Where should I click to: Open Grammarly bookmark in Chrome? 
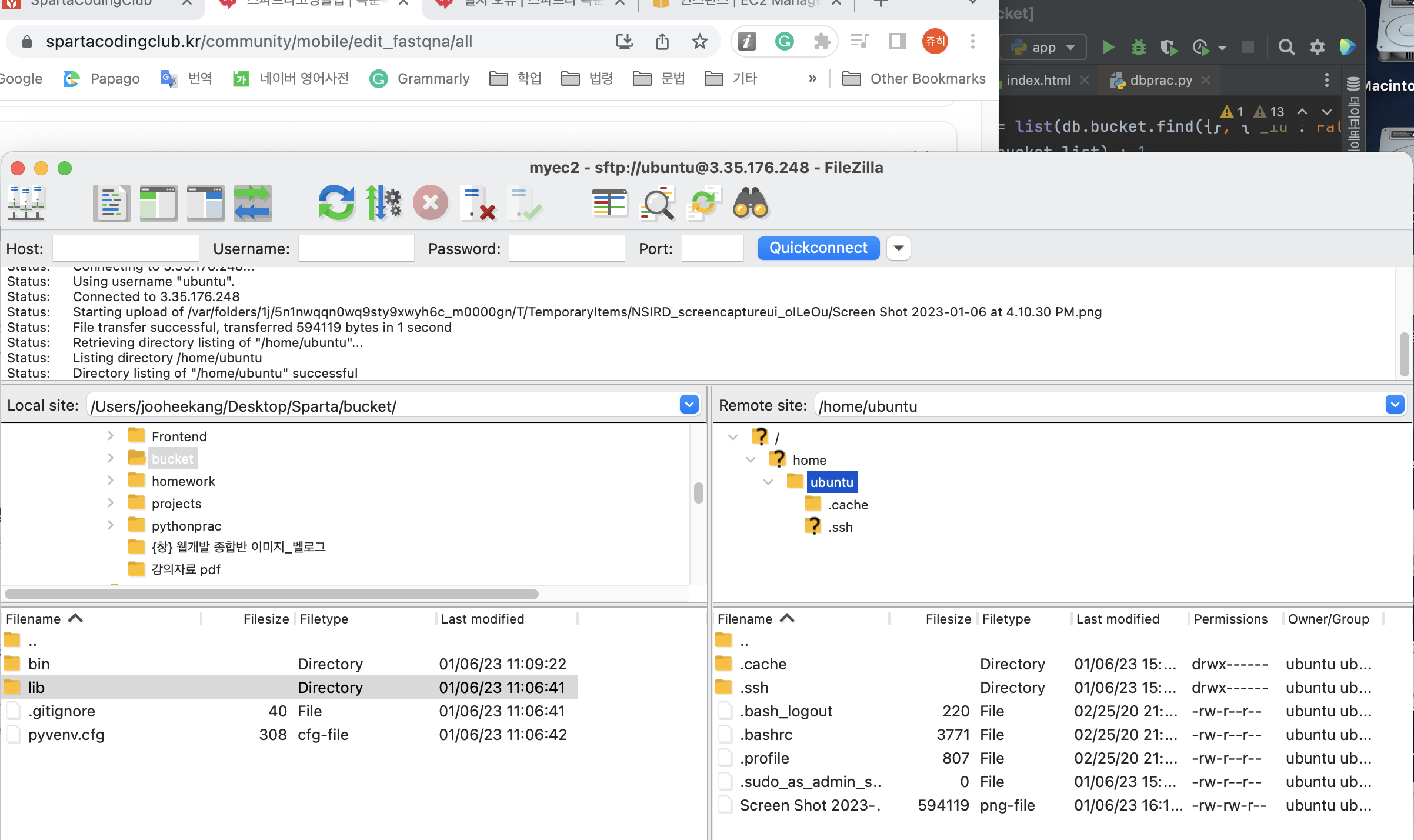pos(419,78)
